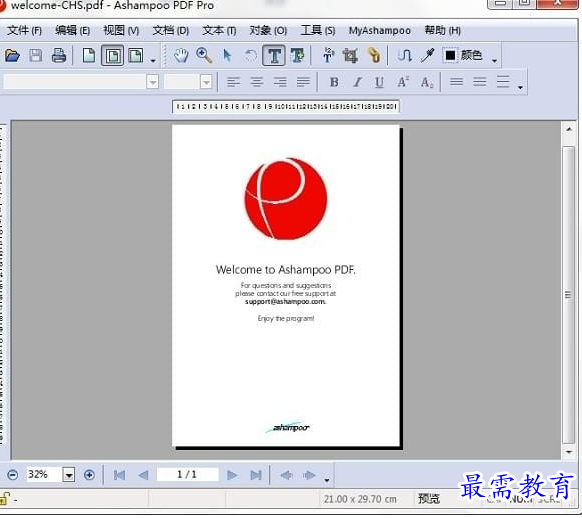Image resolution: width=582 pixels, height=518 pixels.
Task: Open the MyAshampoo menu
Action: (x=379, y=30)
